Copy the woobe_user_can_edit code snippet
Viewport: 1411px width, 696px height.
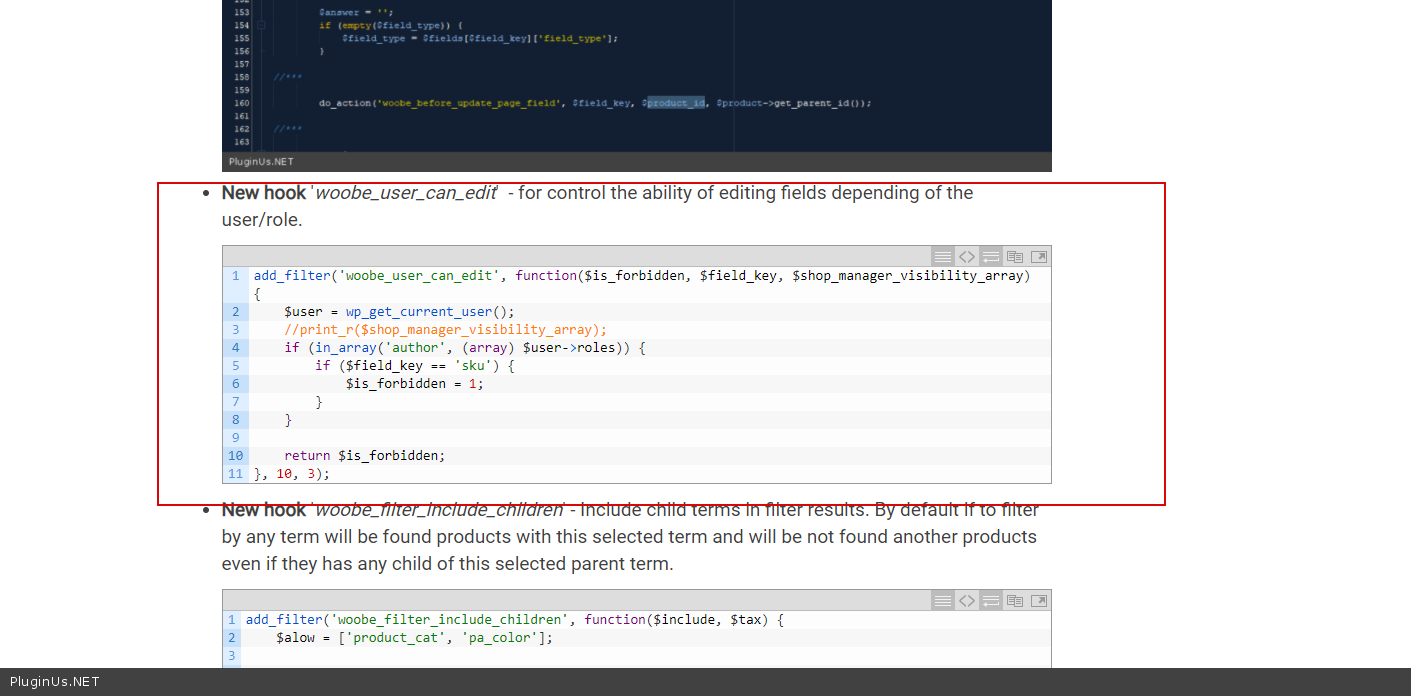point(1014,257)
